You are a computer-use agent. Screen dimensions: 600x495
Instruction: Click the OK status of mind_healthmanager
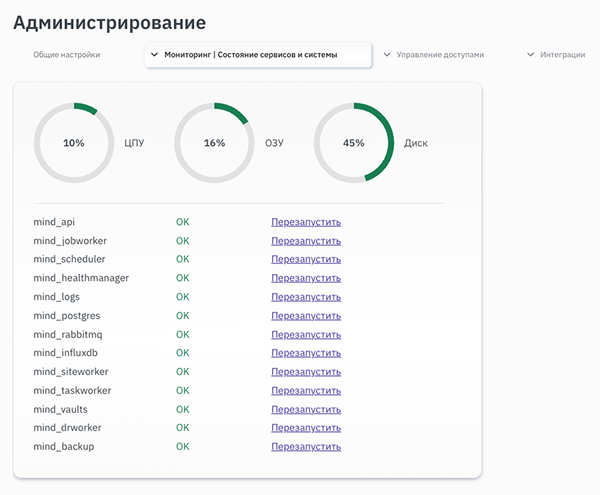click(x=183, y=278)
